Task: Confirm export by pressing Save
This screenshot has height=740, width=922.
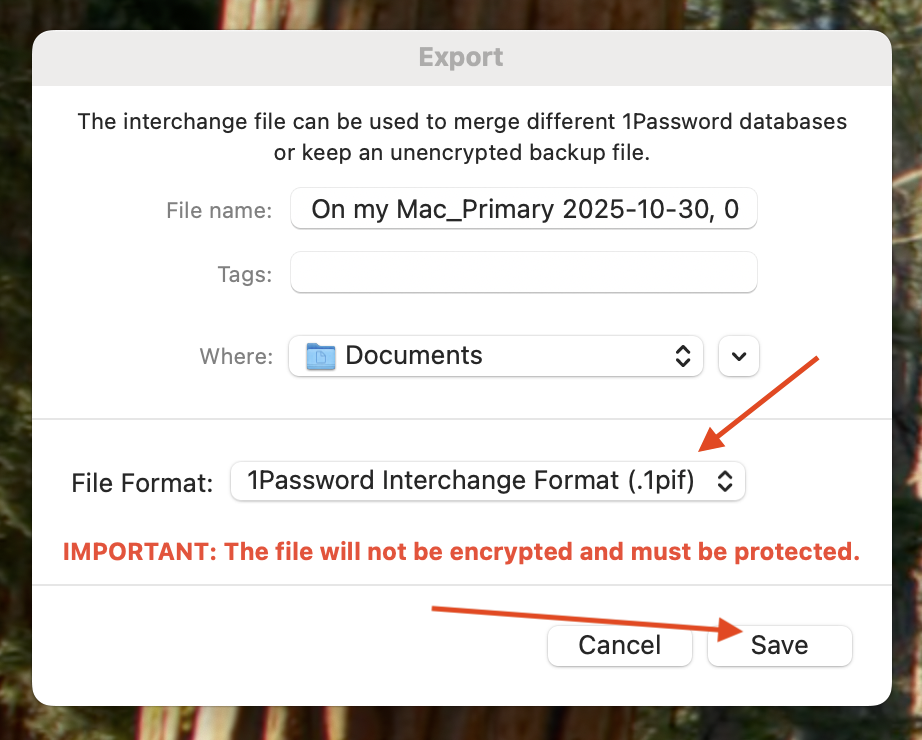Action: click(779, 645)
